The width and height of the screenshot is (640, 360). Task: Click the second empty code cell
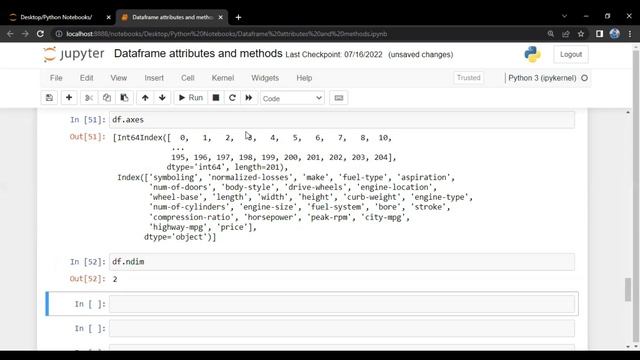click(x=342, y=329)
